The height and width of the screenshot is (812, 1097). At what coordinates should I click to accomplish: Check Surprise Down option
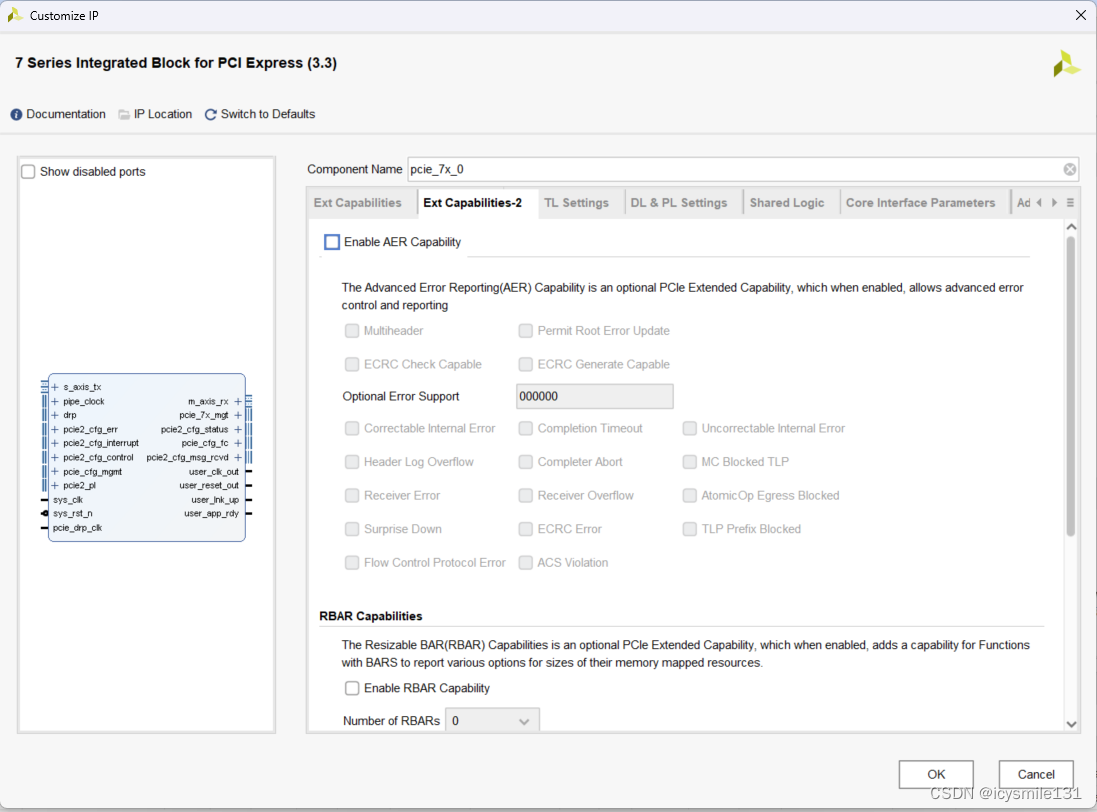352,529
